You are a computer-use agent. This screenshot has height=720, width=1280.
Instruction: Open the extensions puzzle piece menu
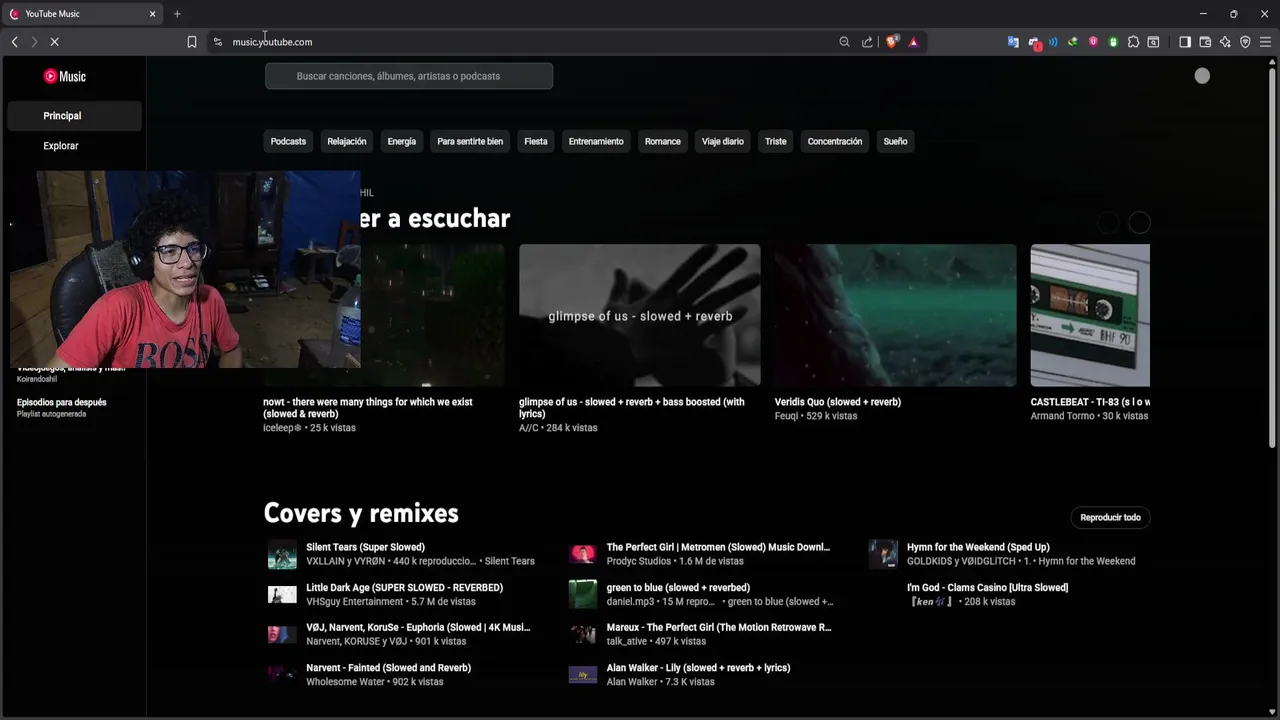(x=1133, y=42)
